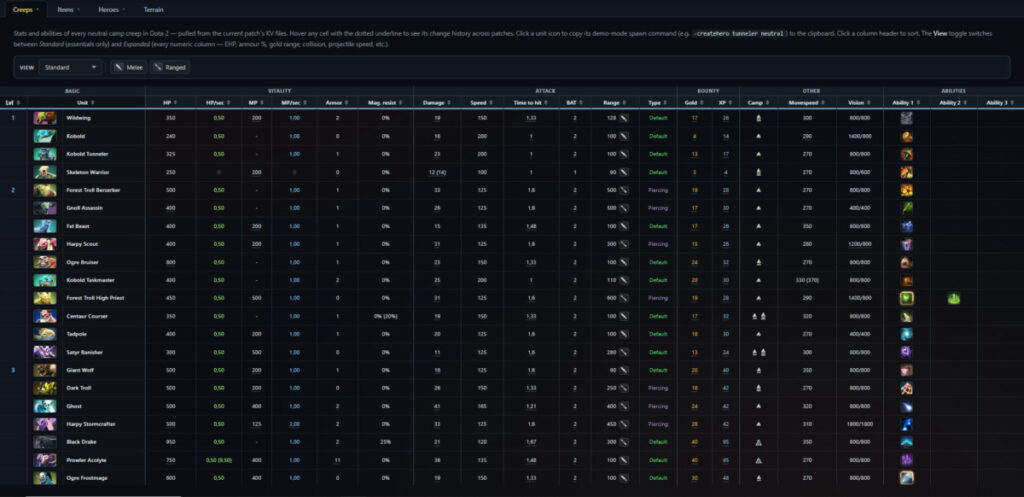
Task: Open the View dropdown showing Standard
Action: tap(70, 67)
